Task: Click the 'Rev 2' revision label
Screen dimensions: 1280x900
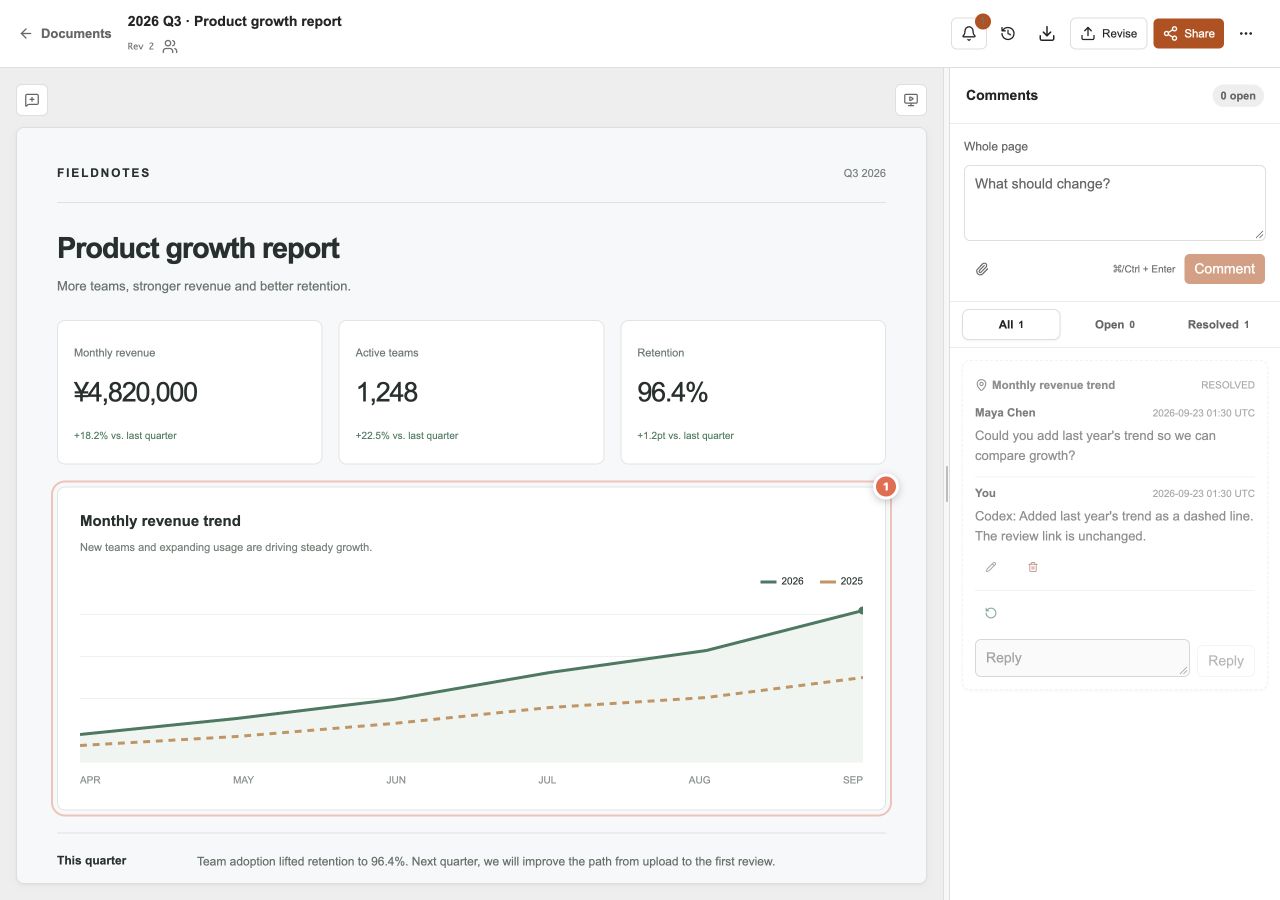Action: pos(141,46)
